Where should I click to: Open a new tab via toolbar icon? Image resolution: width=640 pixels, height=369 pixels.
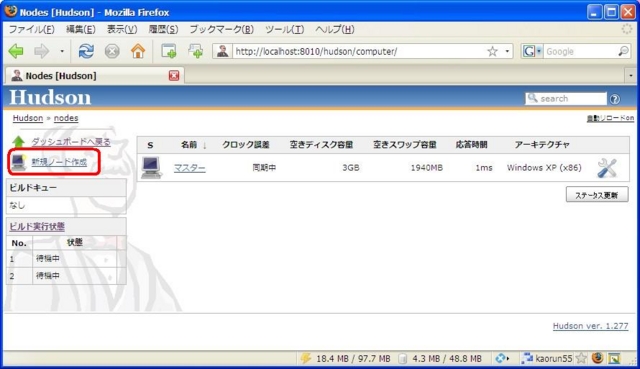pos(169,51)
